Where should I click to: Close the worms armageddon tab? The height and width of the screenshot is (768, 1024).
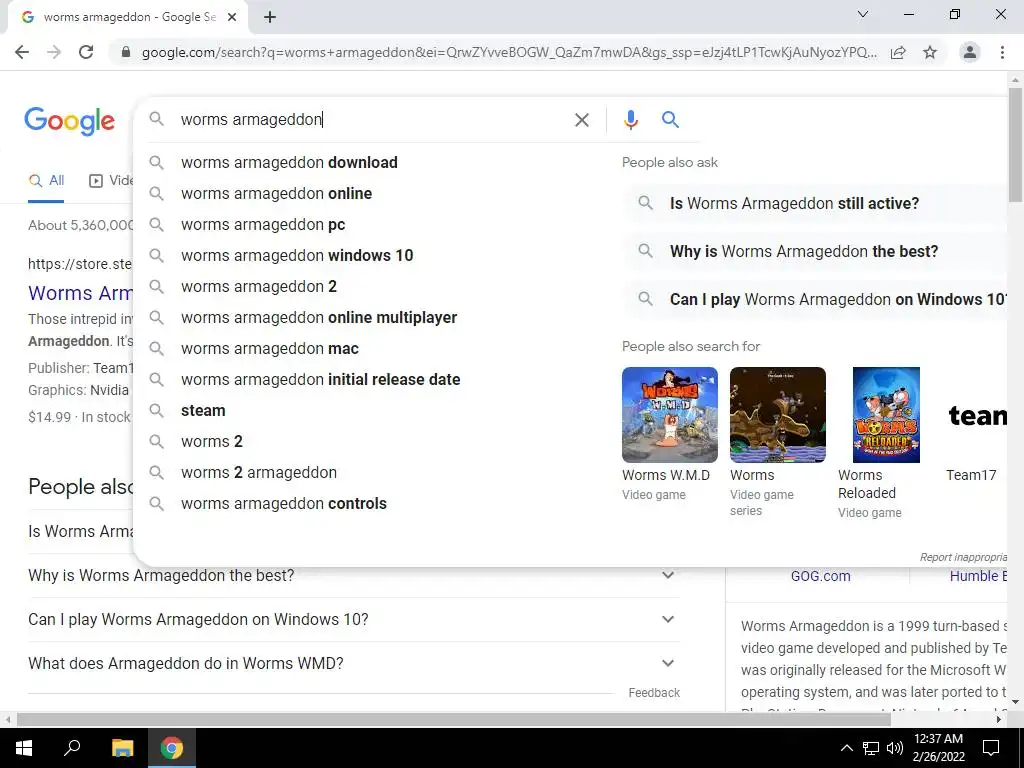pos(232,18)
